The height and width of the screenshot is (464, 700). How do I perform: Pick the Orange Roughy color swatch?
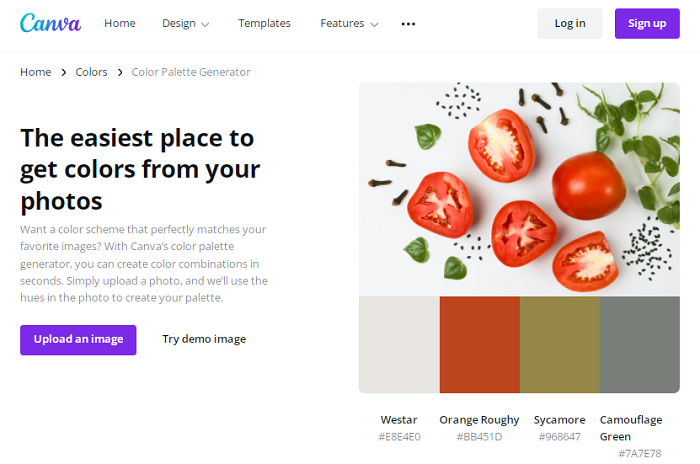point(479,344)
